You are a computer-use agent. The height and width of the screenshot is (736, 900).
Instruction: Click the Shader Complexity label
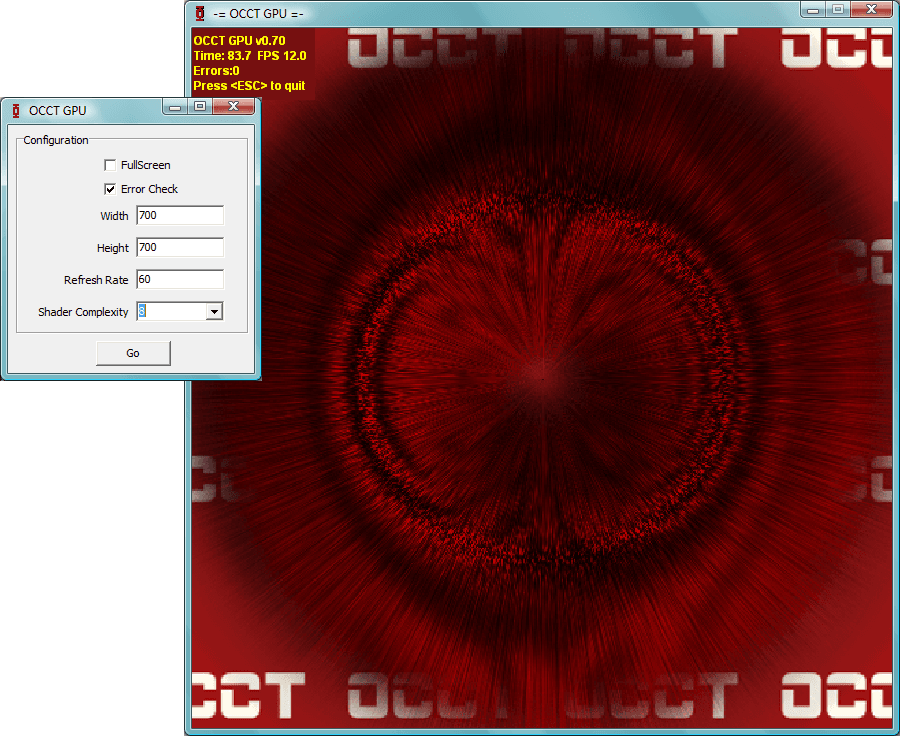(83, 312)
